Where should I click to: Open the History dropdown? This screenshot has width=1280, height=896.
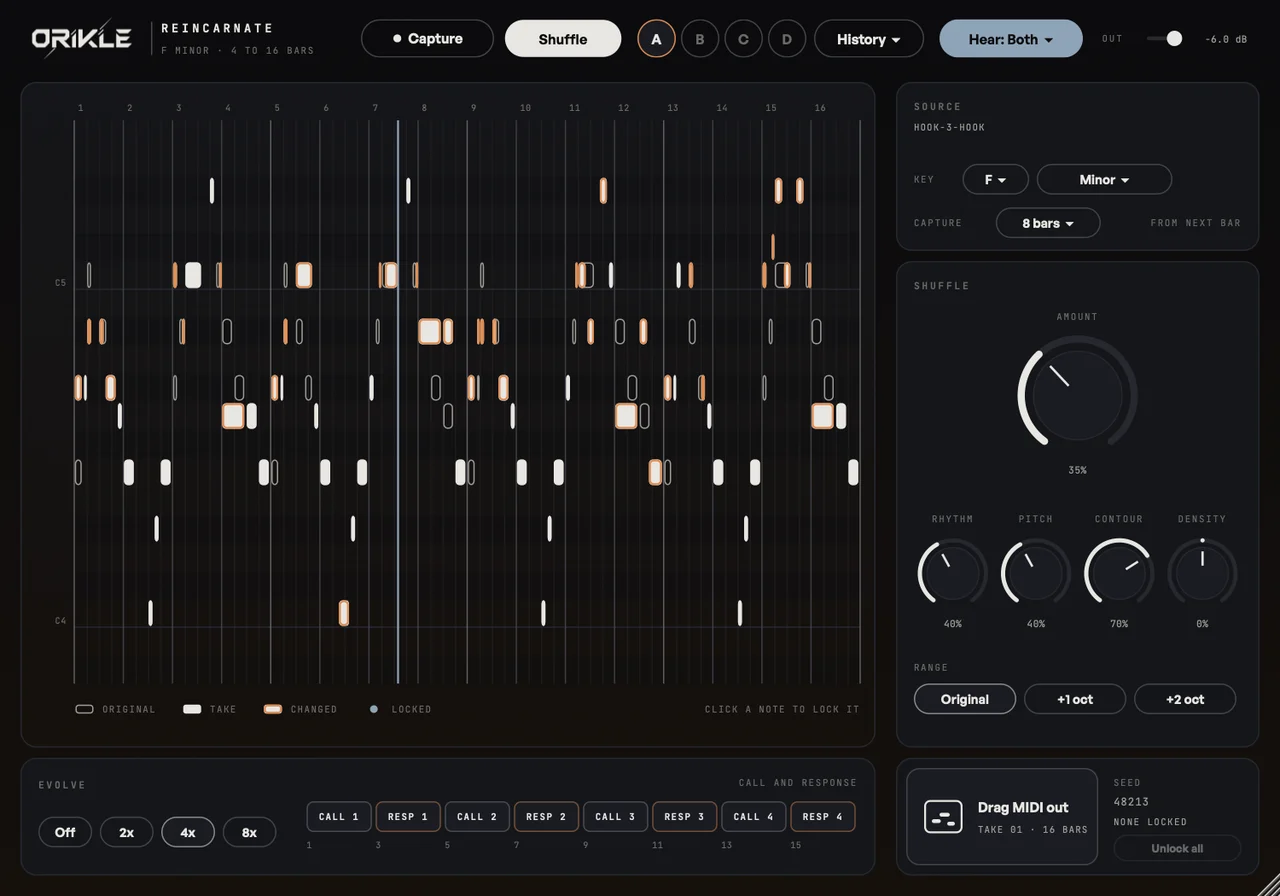[x=869, y=39]
